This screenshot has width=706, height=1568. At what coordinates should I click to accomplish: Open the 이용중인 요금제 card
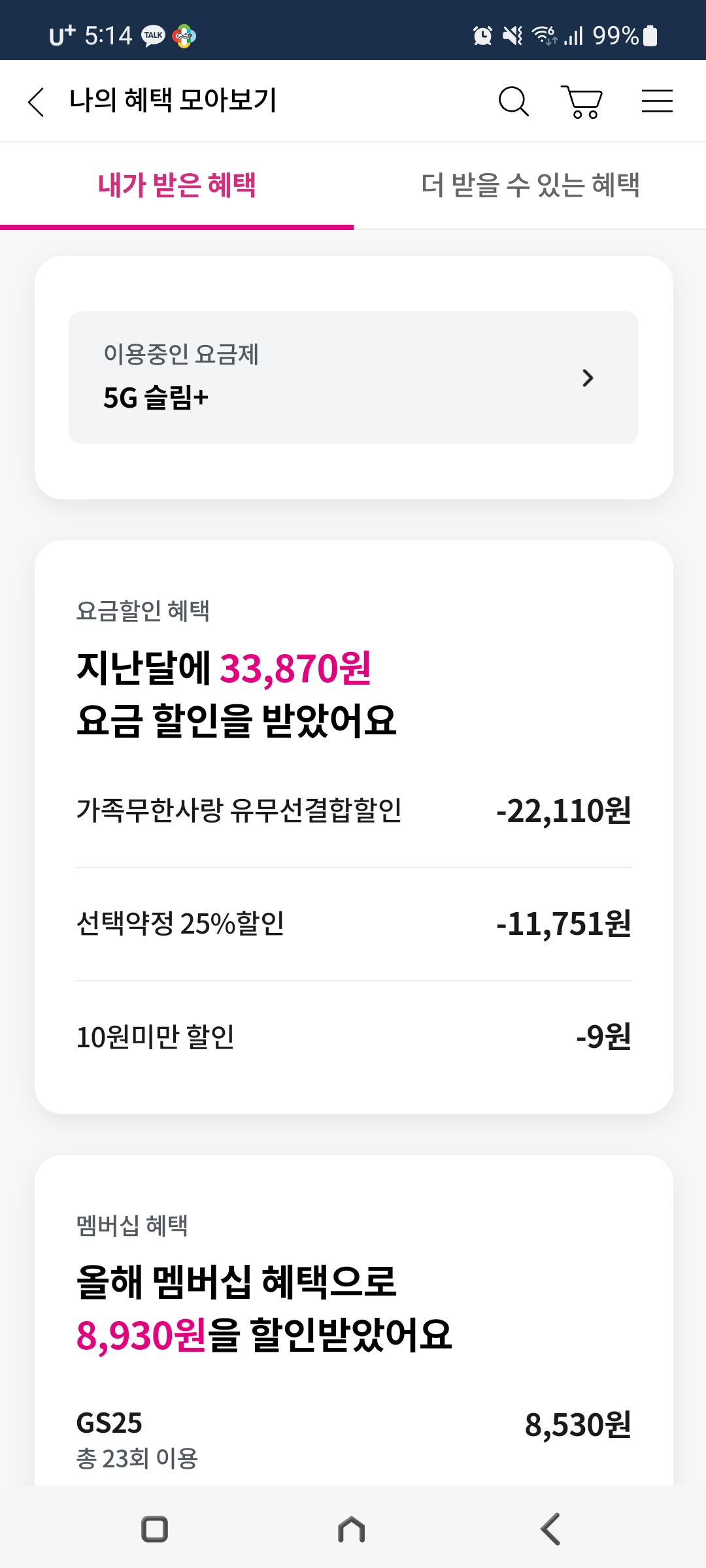click(353, 378)
